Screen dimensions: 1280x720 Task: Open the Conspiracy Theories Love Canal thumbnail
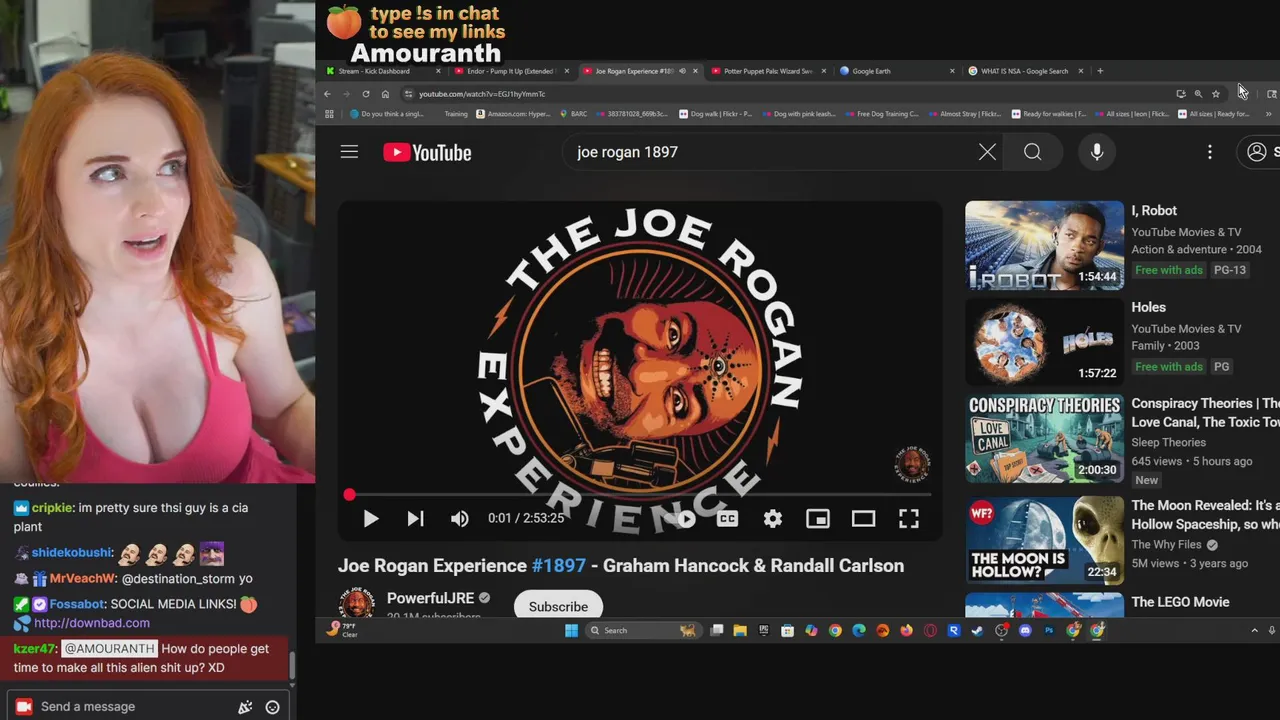1044,438
